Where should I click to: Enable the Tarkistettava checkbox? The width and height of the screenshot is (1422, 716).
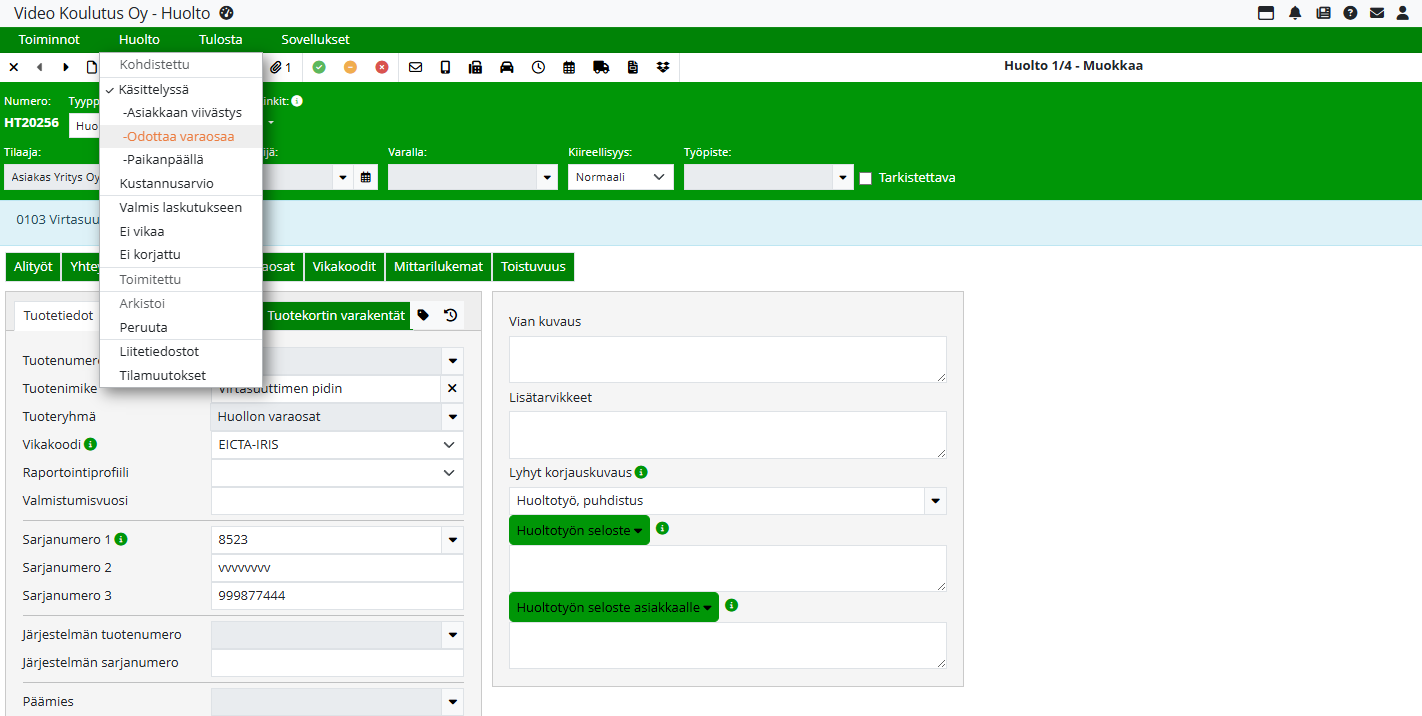pos(866,178)
